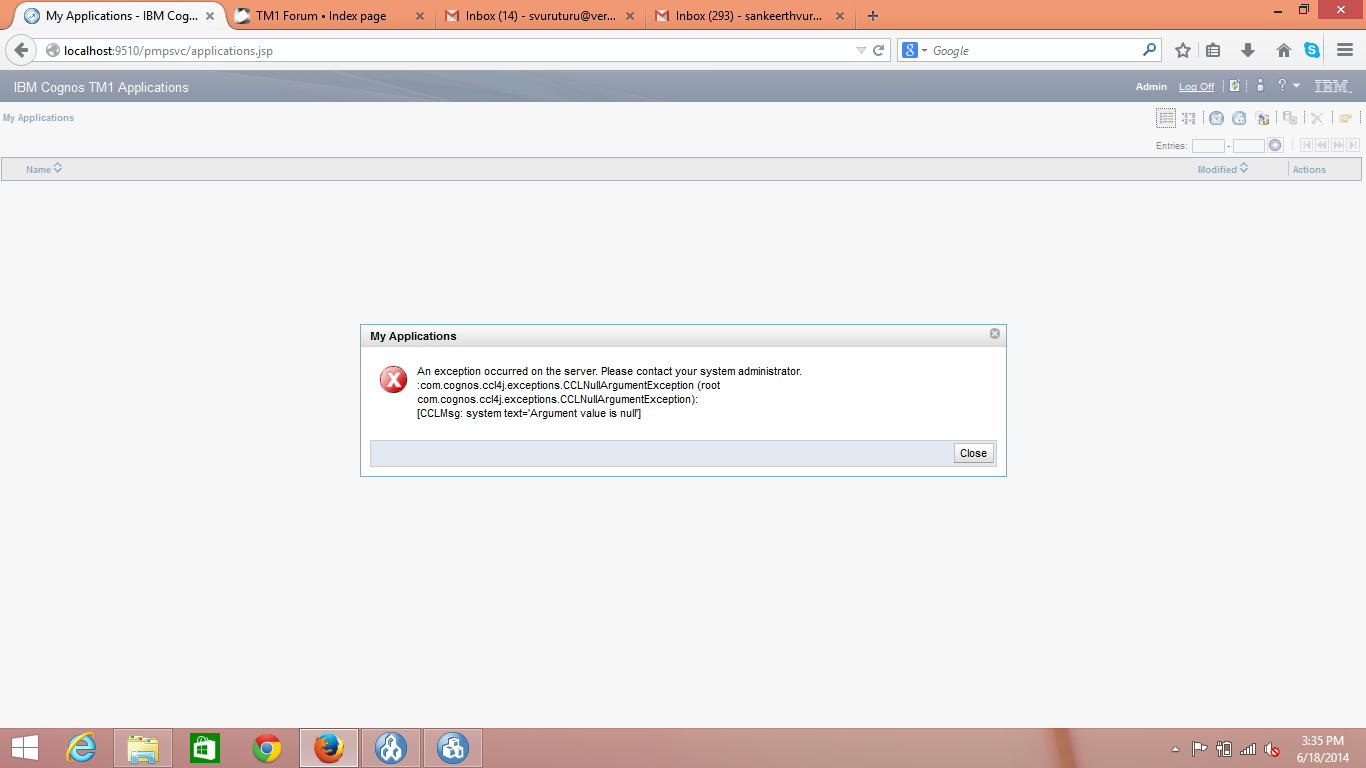The image size is (1366, 768).
Task: Open the green document refresh icon in header
Action: tap(1235, 86)
